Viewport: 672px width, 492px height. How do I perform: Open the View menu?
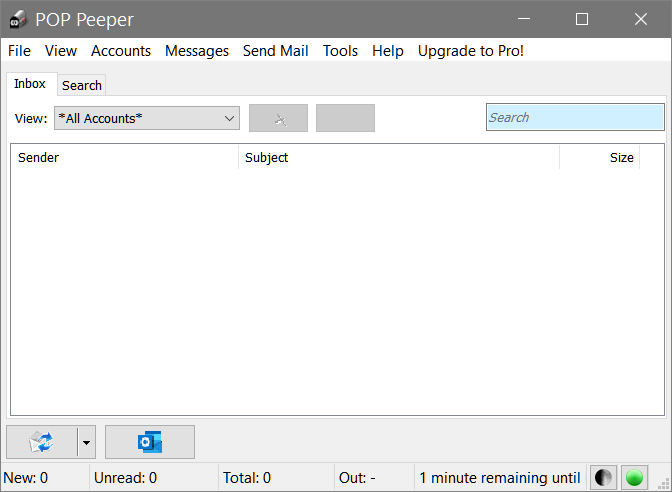click(x=61, y=51)
